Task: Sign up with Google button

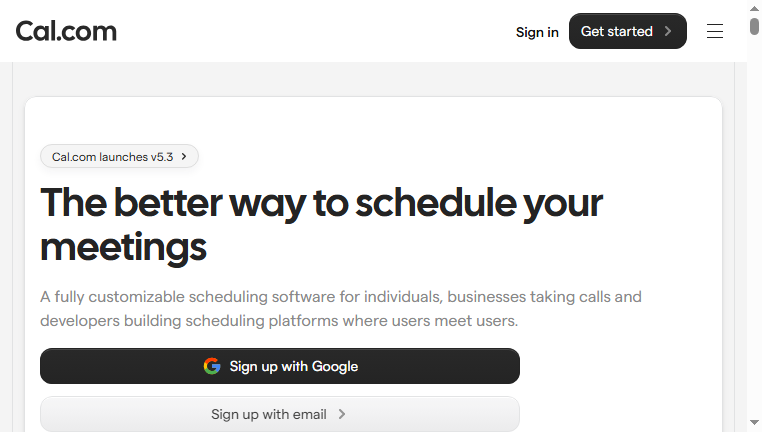Action: 280,366
